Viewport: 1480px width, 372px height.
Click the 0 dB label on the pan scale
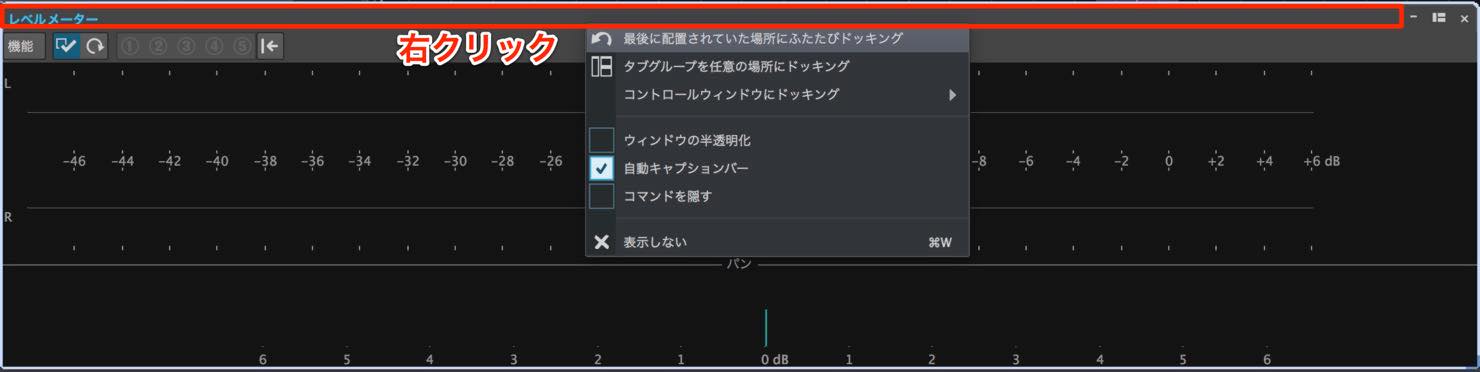[775, 359]
